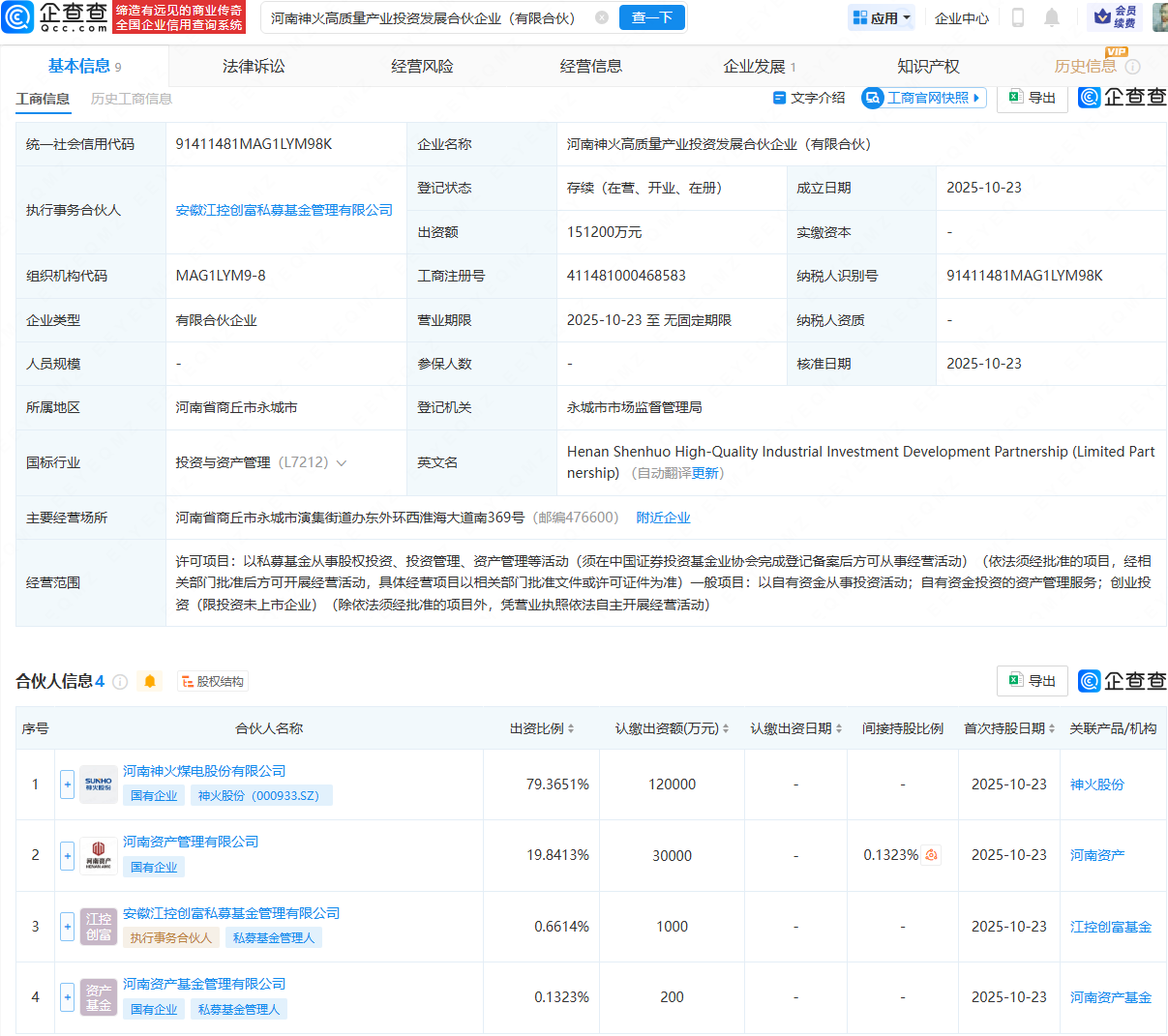Open the 文字介绍 text introduction
The image size is (1168, 1036).
tap(809, 98)
